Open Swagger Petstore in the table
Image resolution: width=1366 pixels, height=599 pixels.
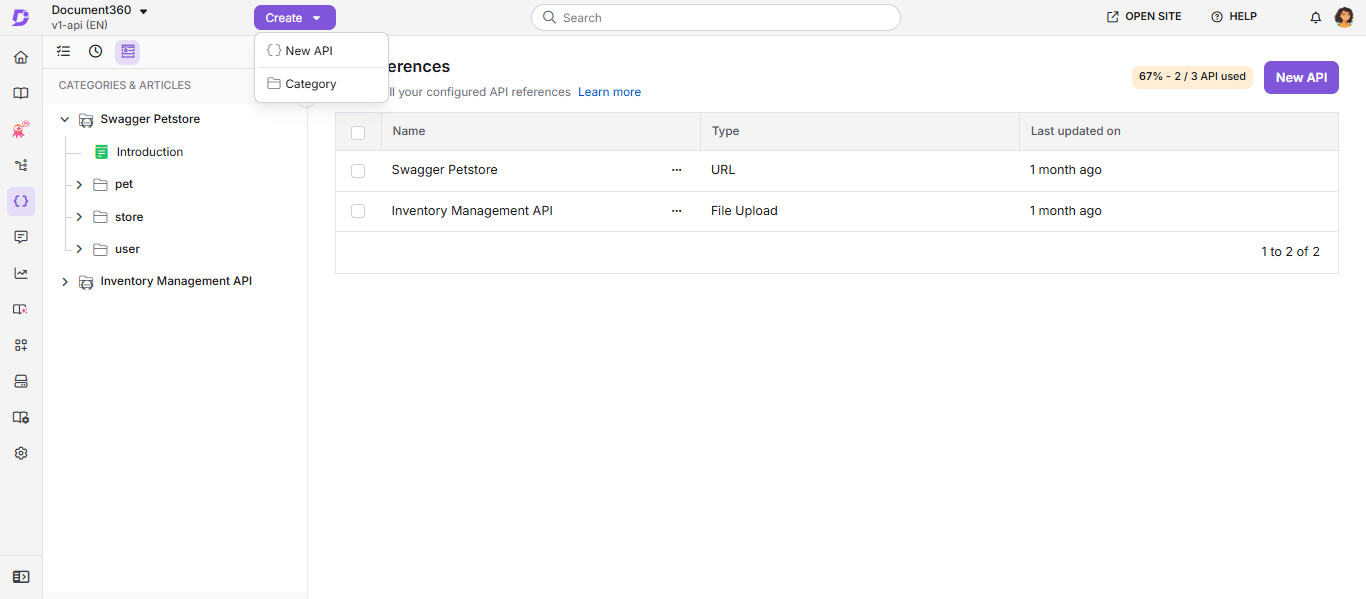(444, 170)
